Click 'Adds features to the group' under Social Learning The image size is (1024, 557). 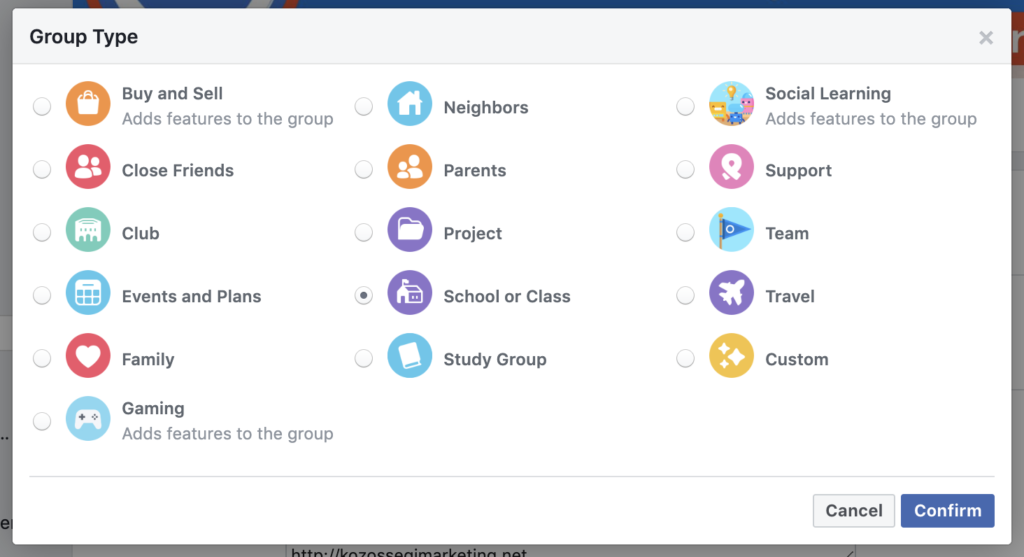click(871, 119)
